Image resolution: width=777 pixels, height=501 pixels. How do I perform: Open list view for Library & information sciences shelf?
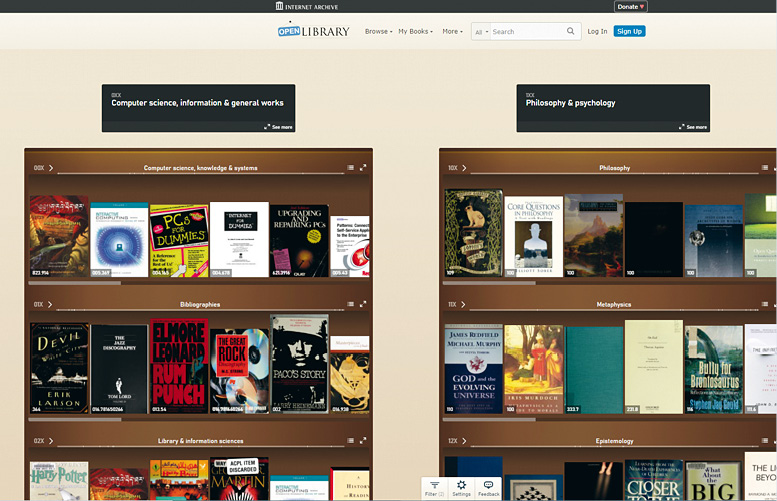point(350,440)
